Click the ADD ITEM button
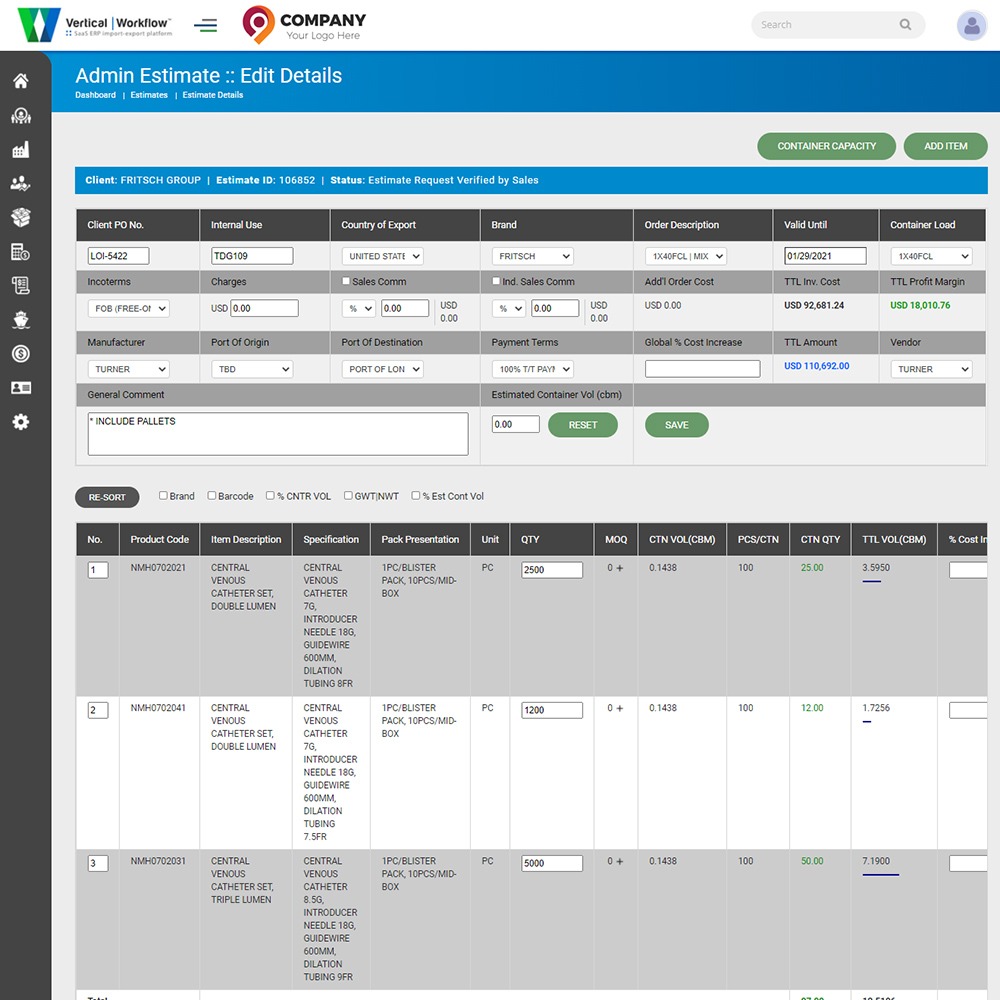 [x=945, y=146]
